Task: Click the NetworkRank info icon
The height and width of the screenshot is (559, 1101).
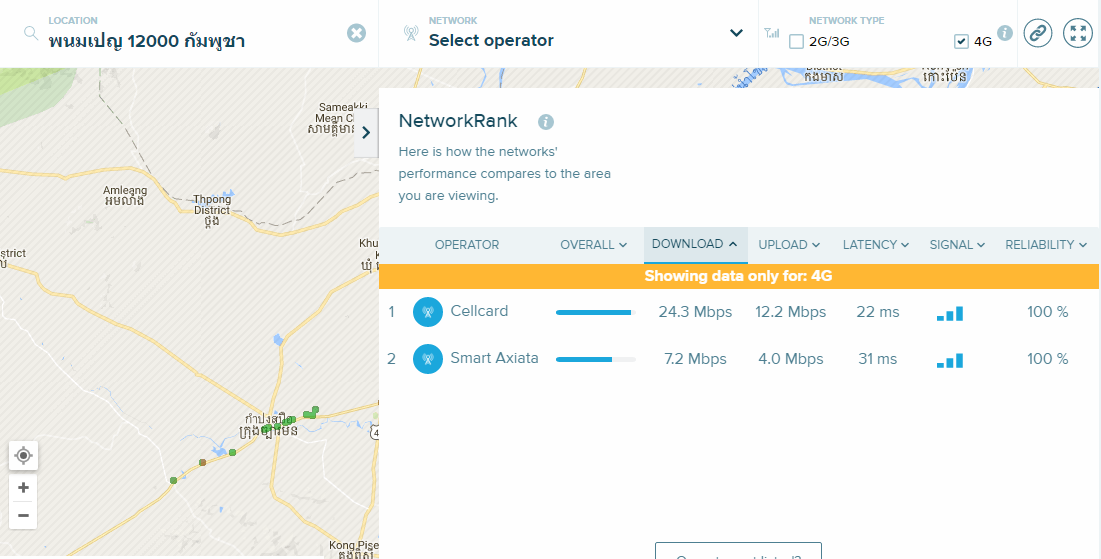Action: point(545,122)
